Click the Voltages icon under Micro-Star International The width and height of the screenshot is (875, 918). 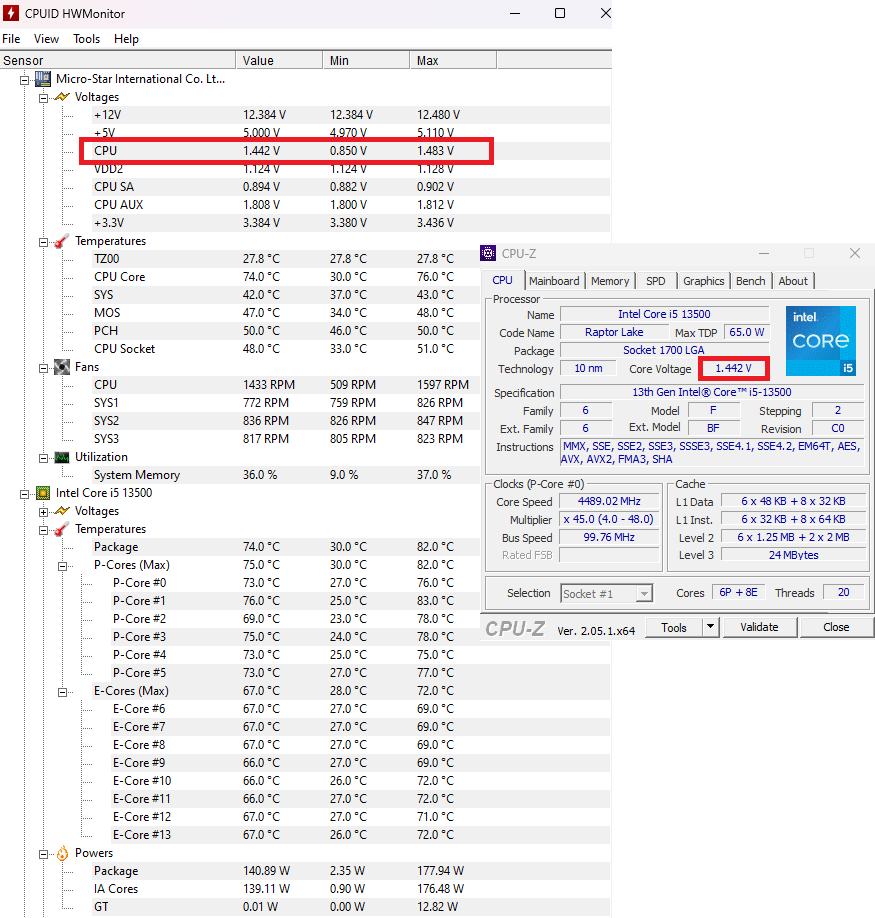point(61,97)
